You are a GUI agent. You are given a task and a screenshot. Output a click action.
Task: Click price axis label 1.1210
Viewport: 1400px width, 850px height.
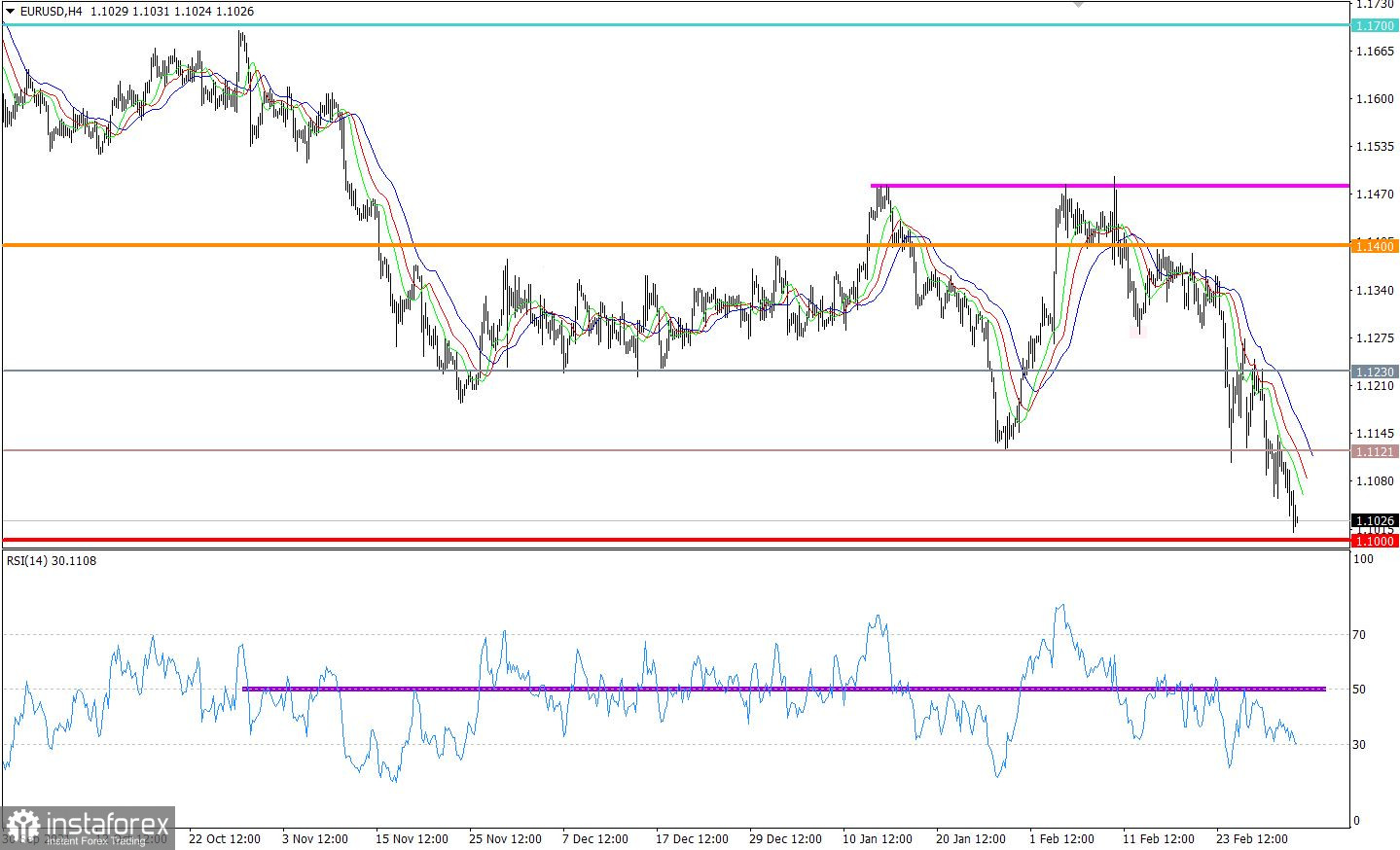pos(1375,386)
